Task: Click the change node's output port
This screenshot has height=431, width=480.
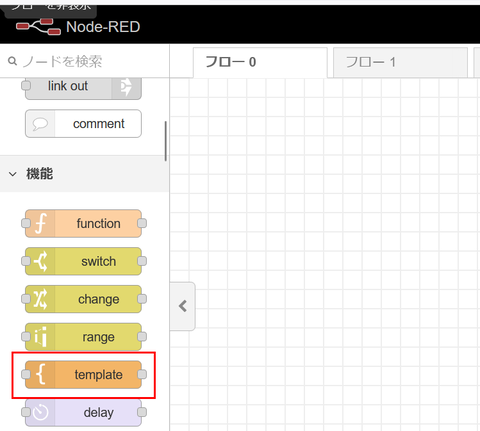Action: (142, 299)
